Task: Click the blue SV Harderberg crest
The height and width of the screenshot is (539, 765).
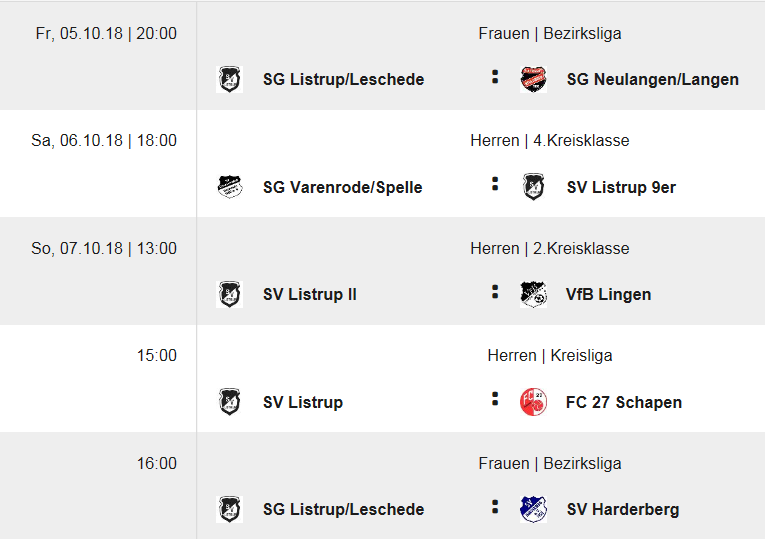Action: pyautogui.click(x=533, y=509)
